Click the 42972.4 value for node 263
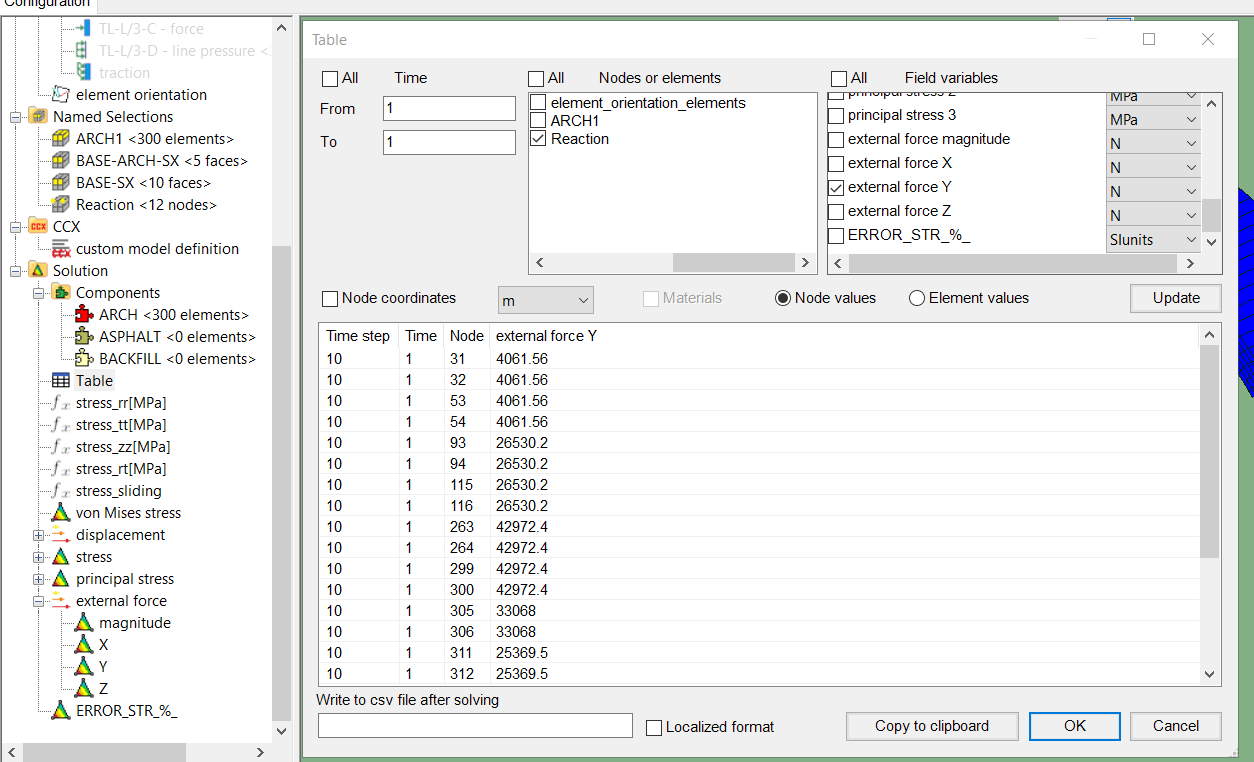This screenshot has height=762, width=1254. tap(522, 527)
